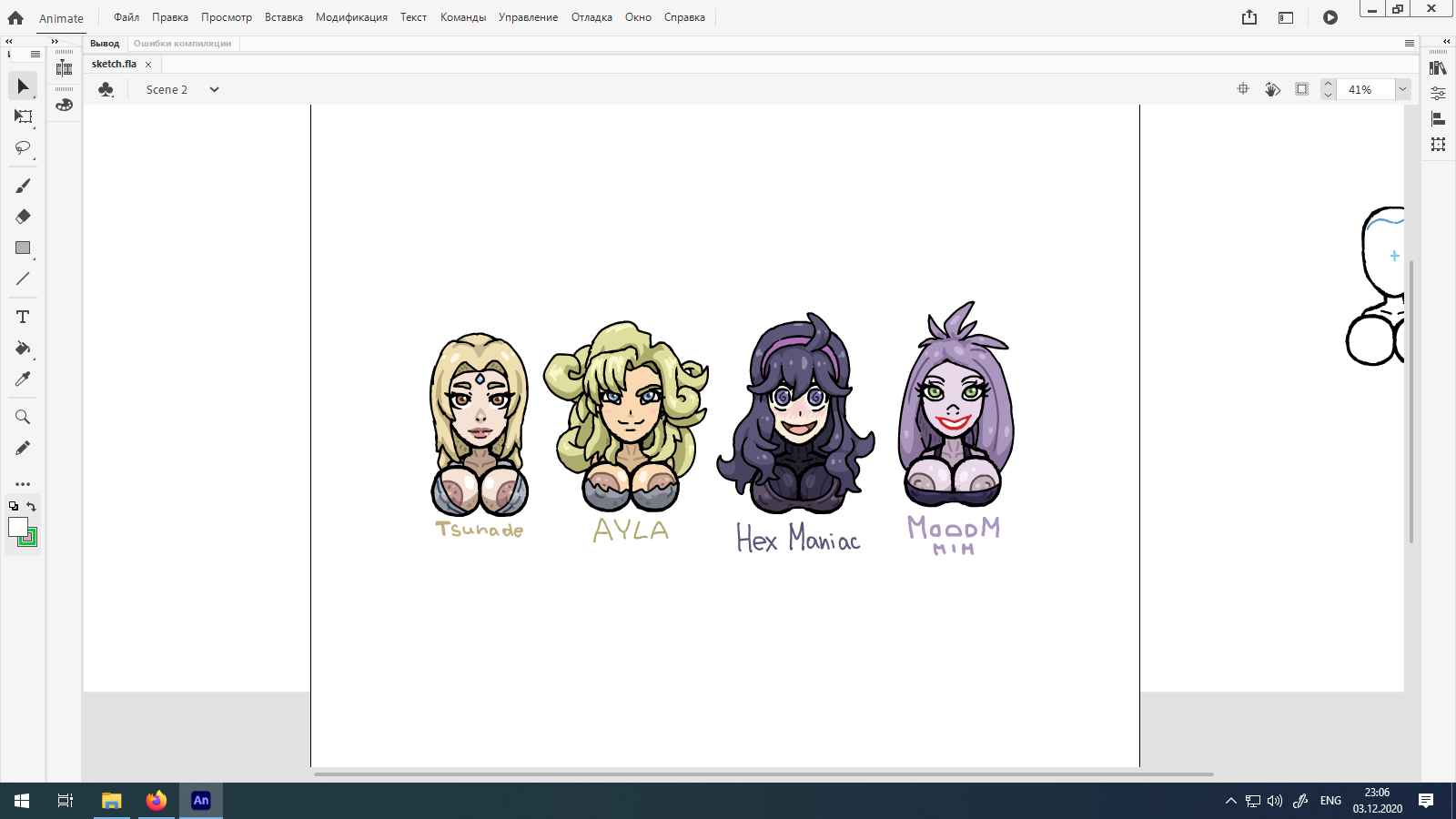The height and width of the screenshot is (819, 1456).
Task: Open the Output panel options menu
Action: click(1410, 44)
